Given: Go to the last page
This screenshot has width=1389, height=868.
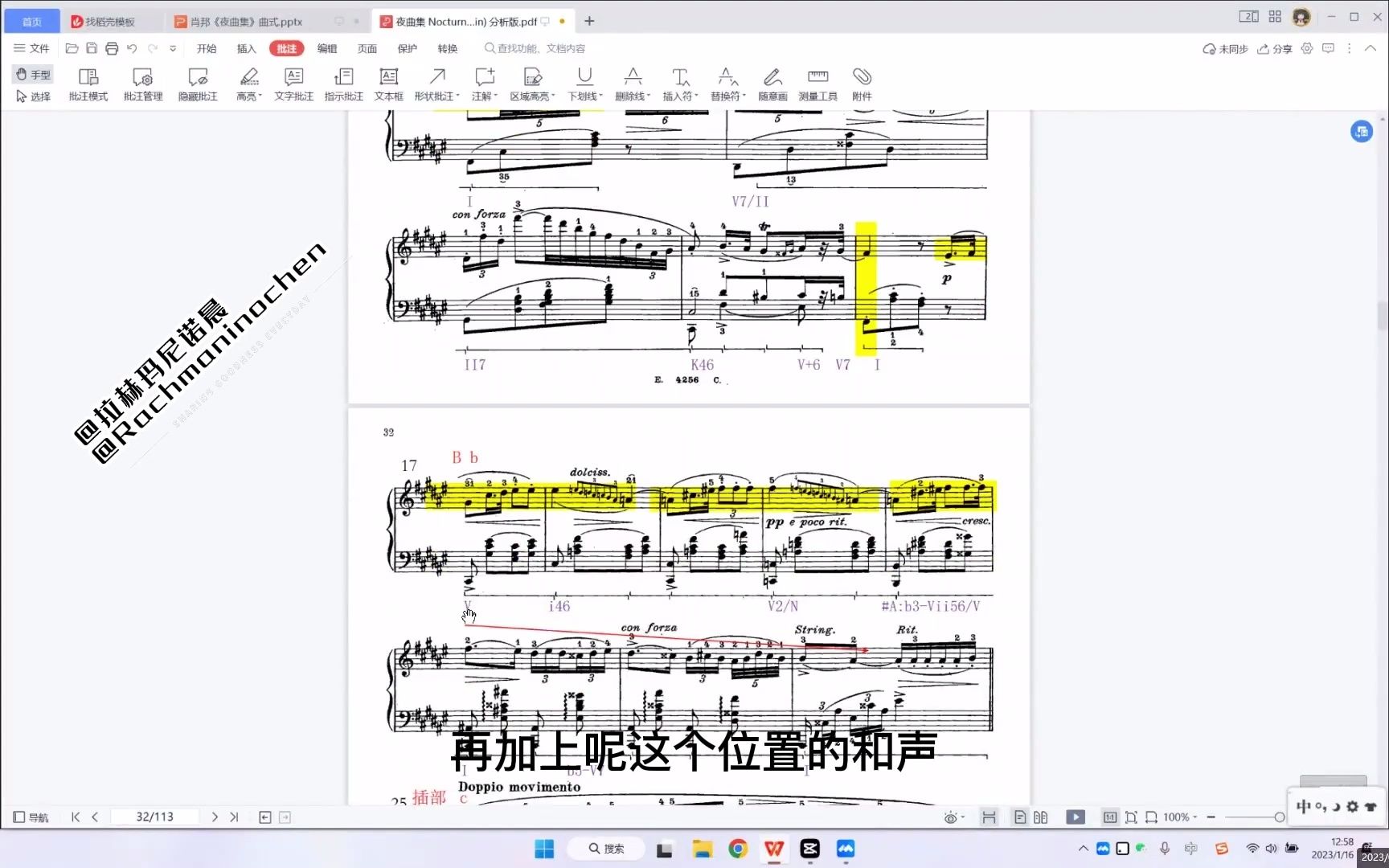Looking at the screenshot, I should click(234, 817).
